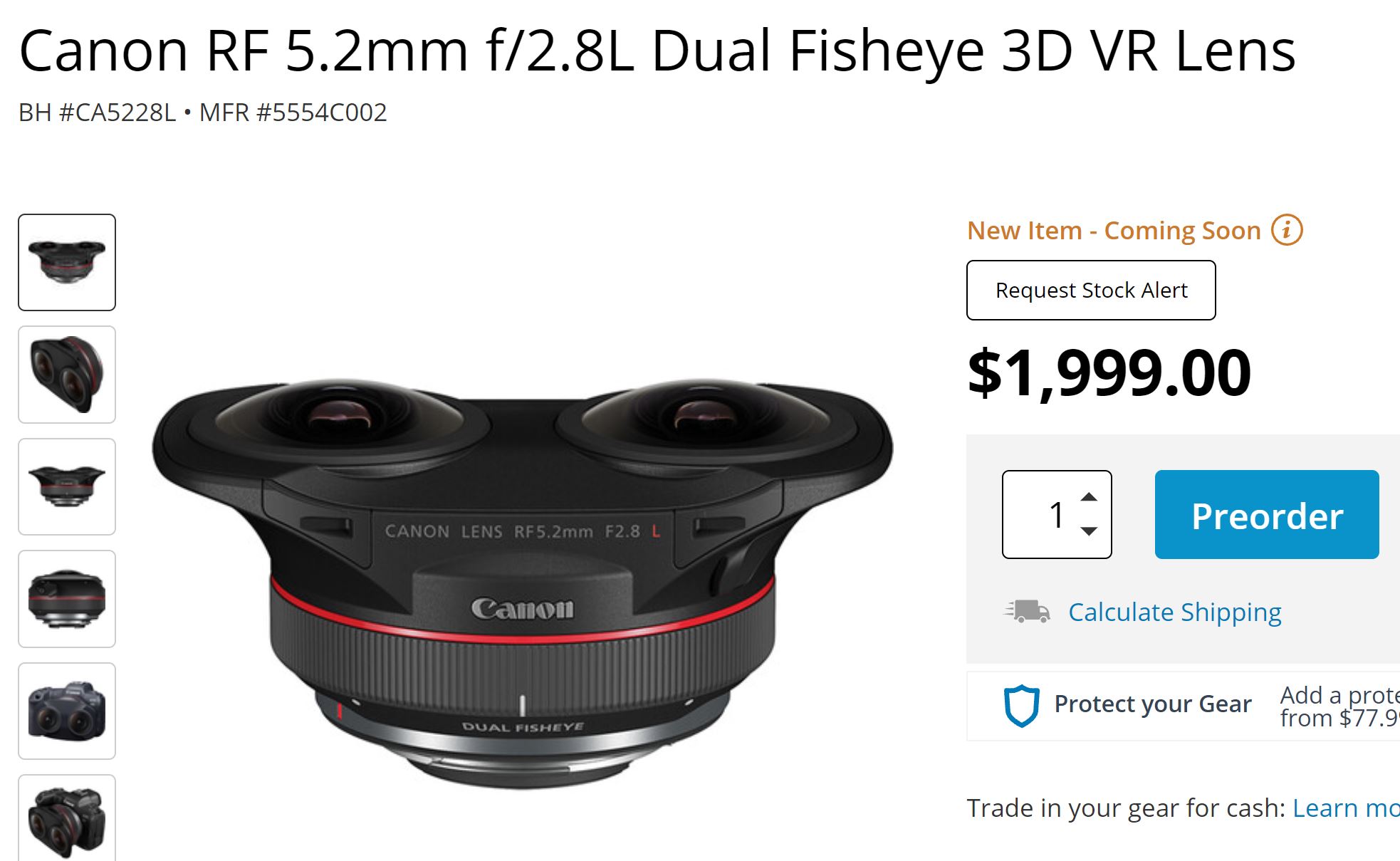
Task: Select the fourth side-profile lens thumbnail
Action: click(67, 599)
